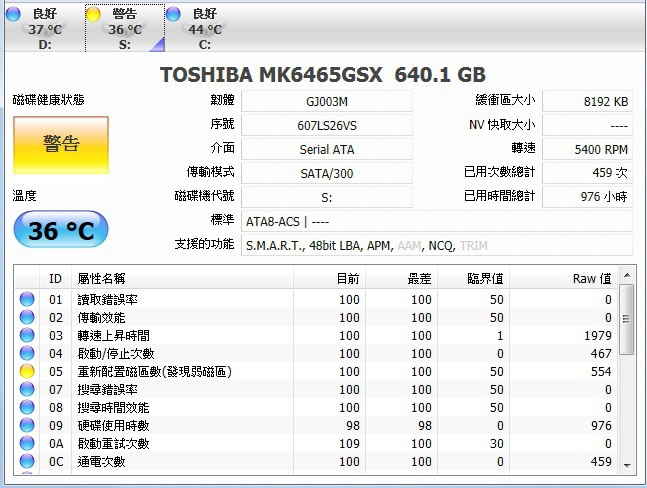Click the rotation rate value 5400 RPM

click(587, 149)
